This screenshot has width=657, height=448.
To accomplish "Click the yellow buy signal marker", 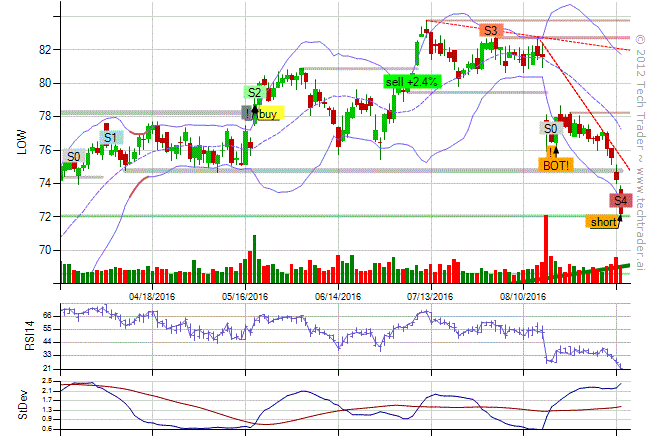I will click(x=268, y=114).
